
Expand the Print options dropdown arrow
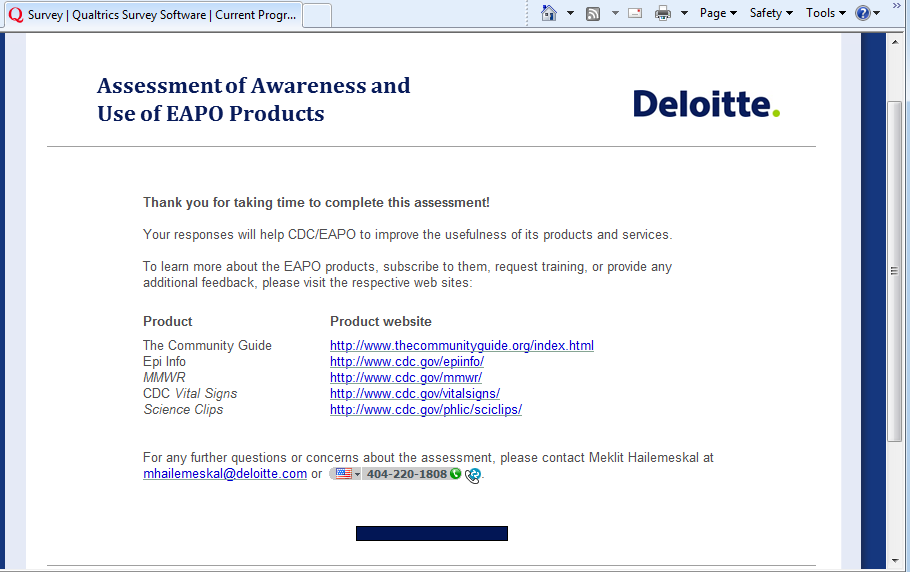point(684,13)
